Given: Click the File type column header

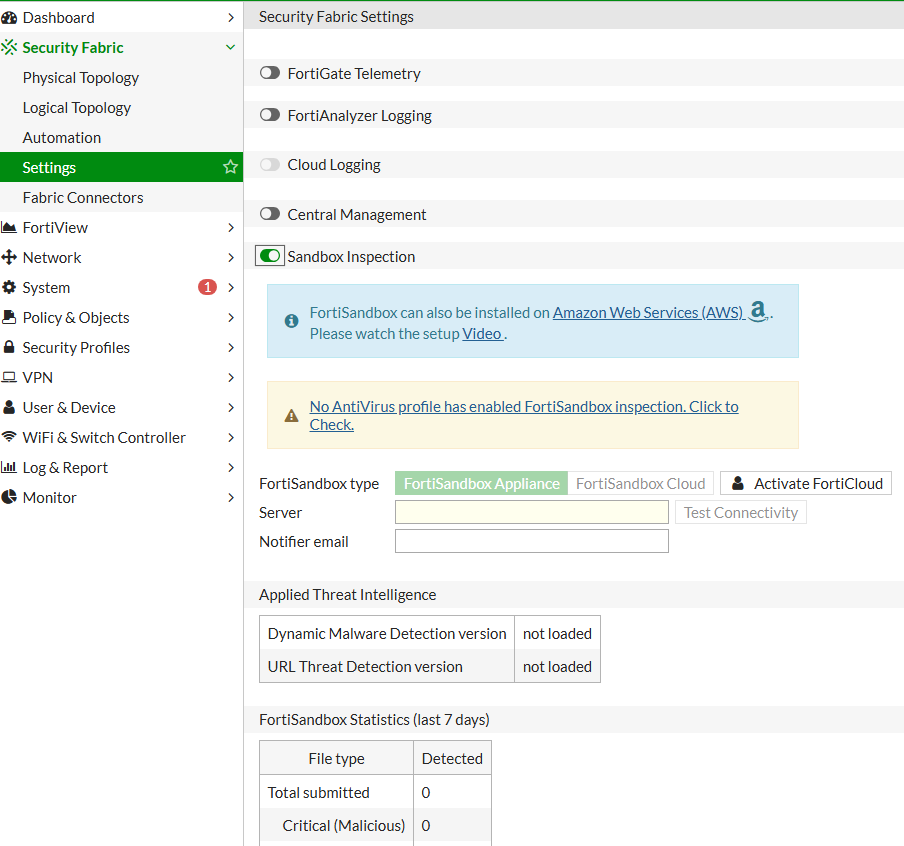Looking at the screenshot, I should tap(337, 758).
